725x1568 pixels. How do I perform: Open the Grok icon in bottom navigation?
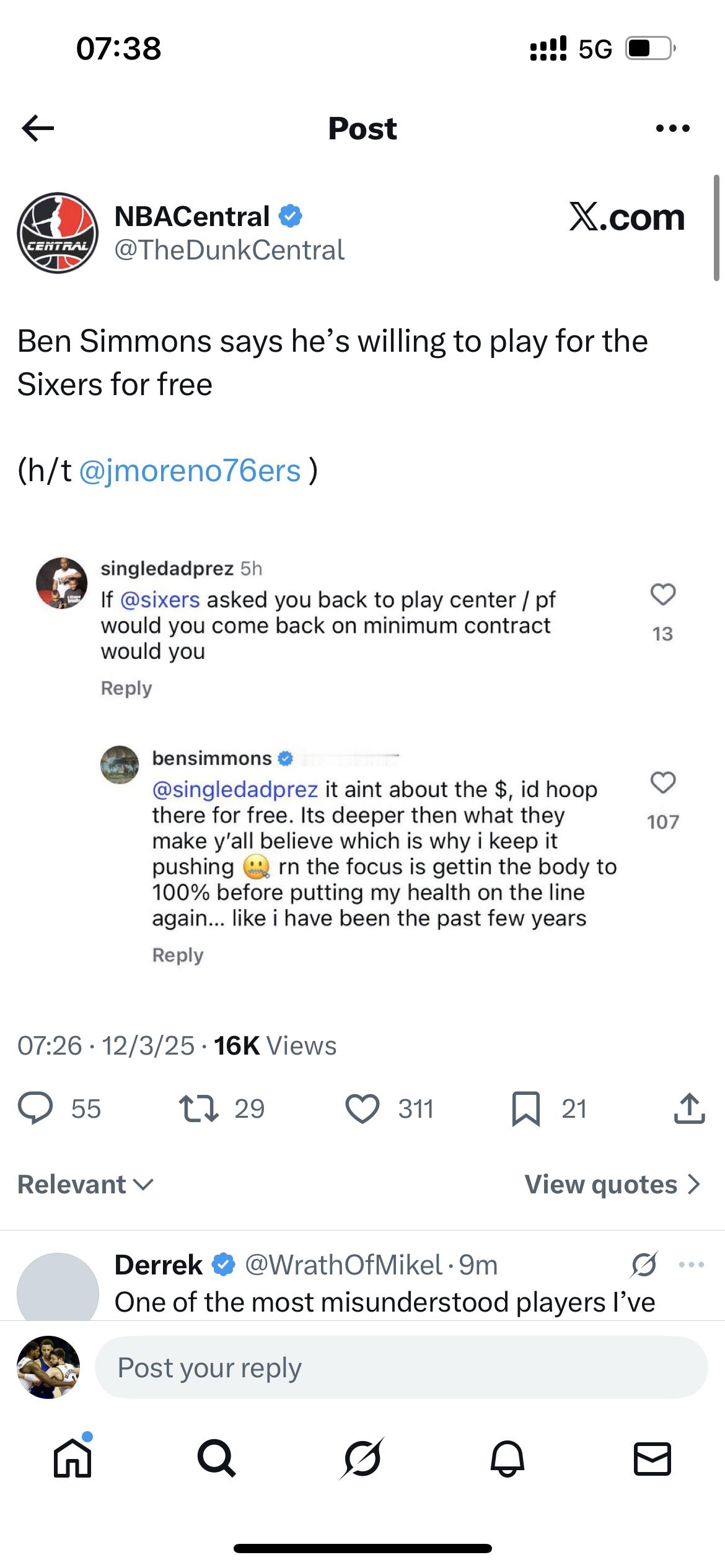[x=362, y=1458]
